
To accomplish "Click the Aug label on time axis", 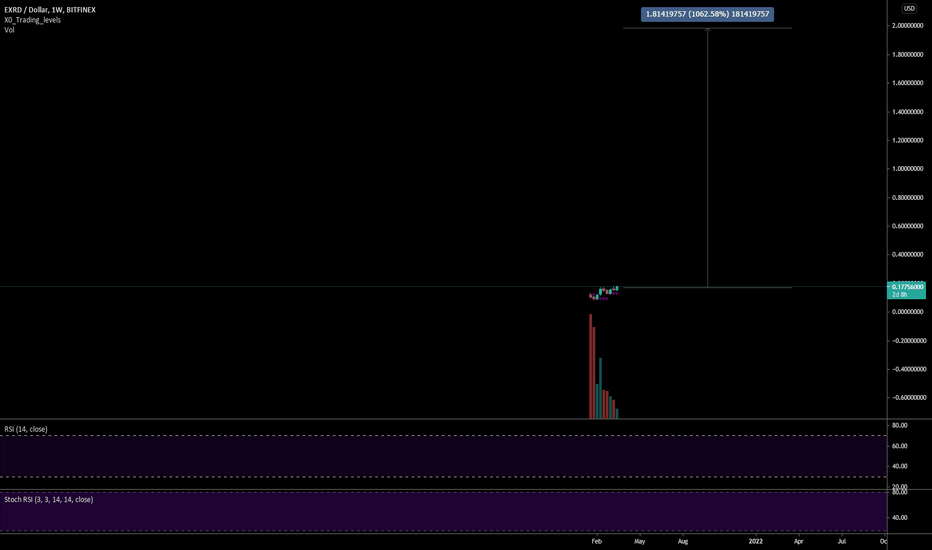I will tap(683, 541).
